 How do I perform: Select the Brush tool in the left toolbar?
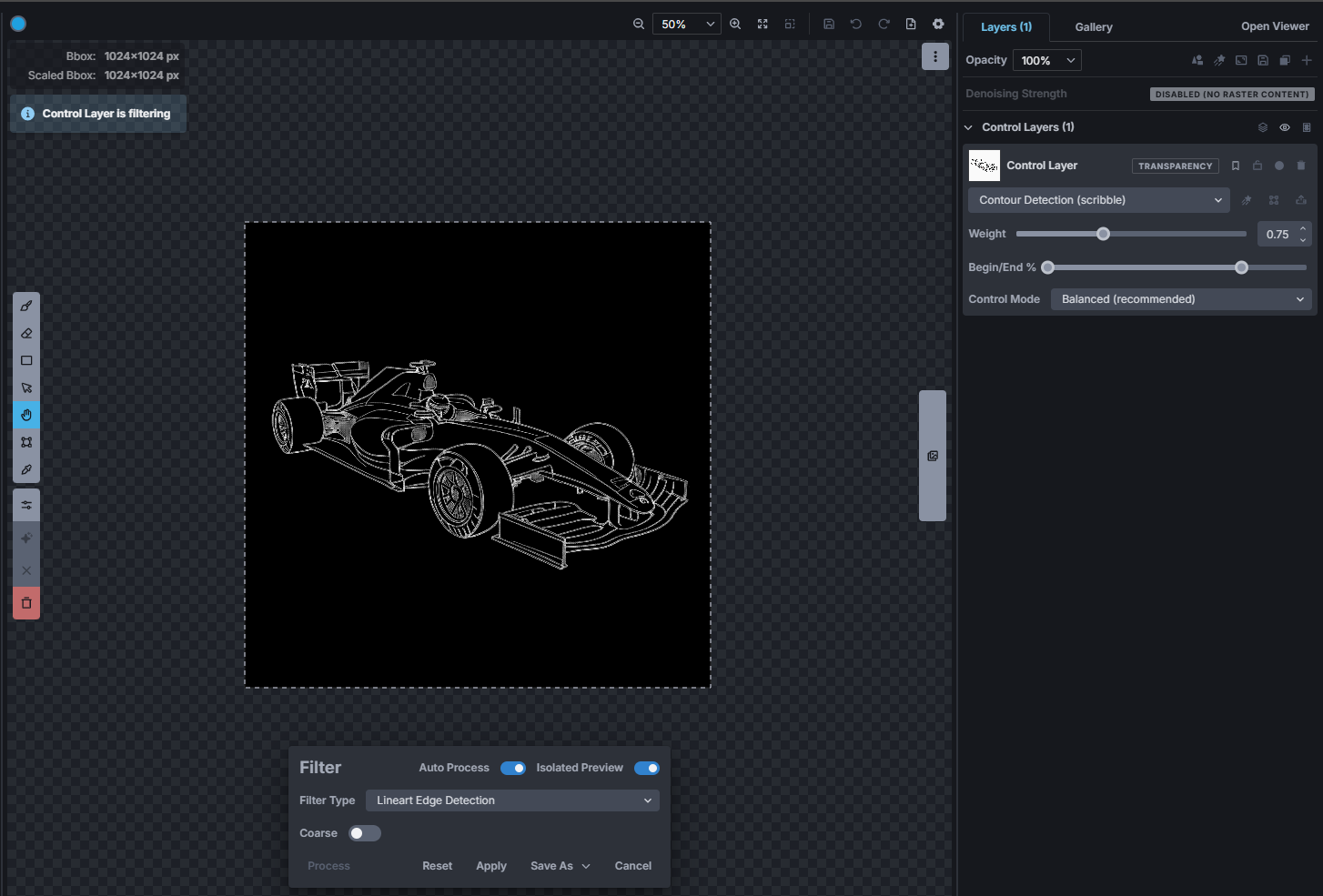tap(26, 306)
